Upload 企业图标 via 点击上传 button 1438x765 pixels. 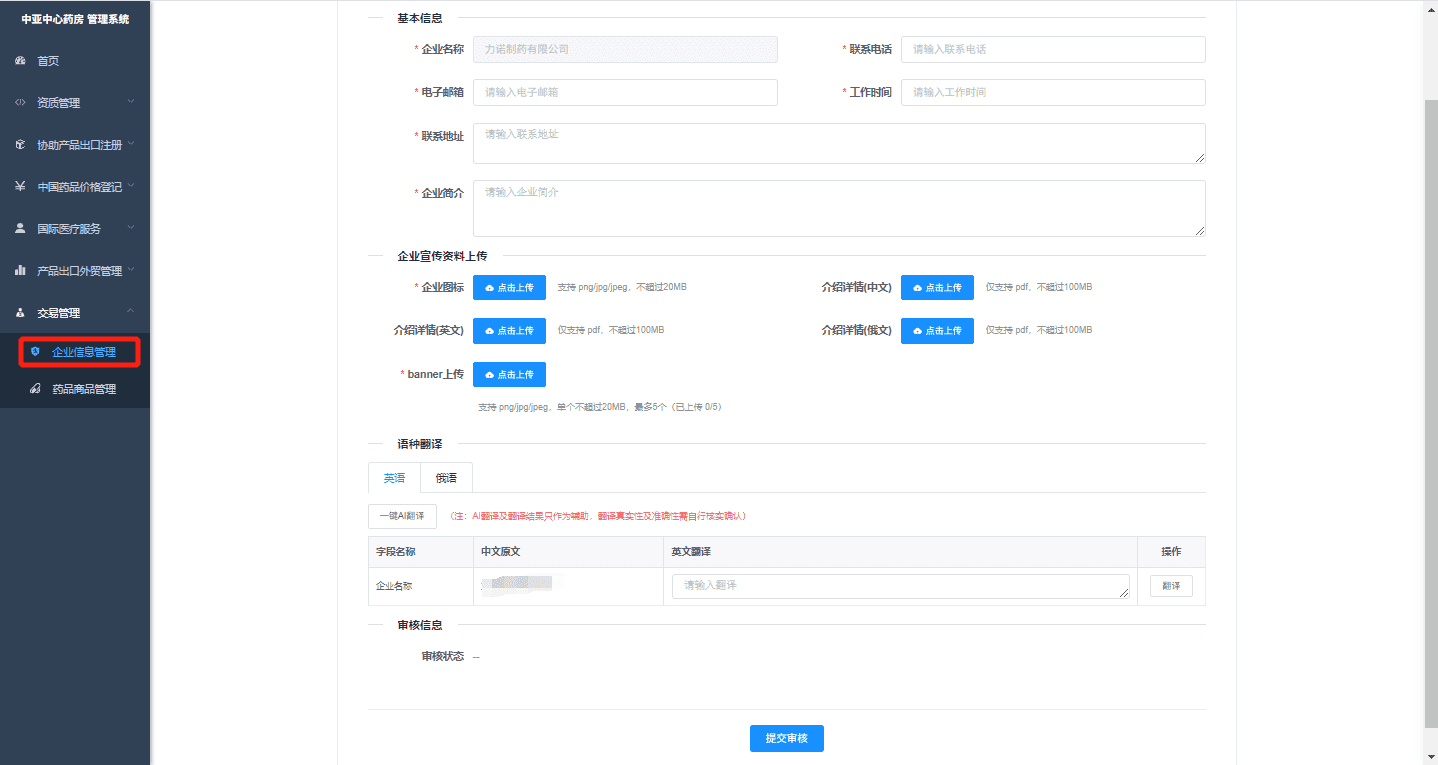click(x=509, y=288)
